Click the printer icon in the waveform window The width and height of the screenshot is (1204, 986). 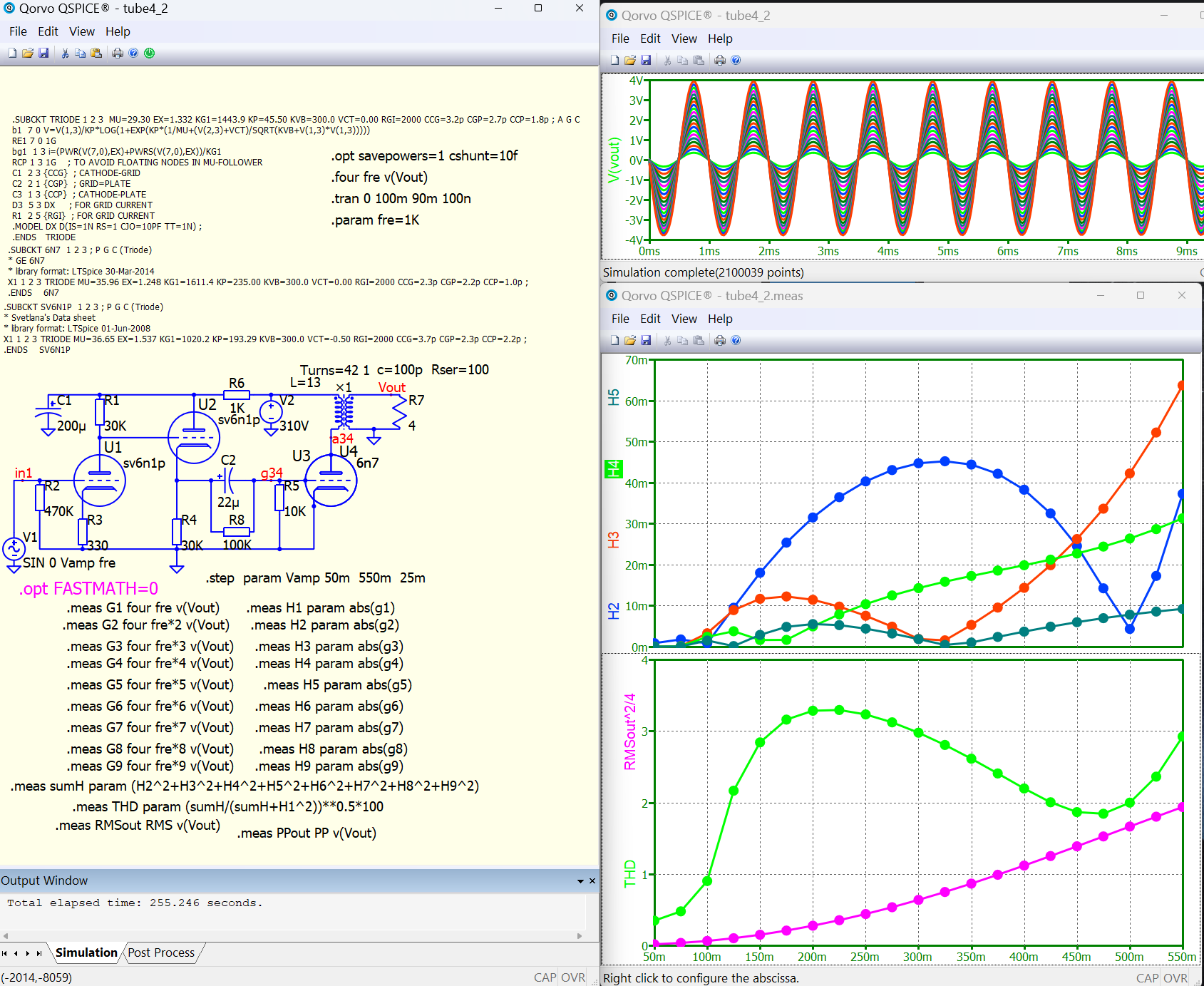pos(720,60)
